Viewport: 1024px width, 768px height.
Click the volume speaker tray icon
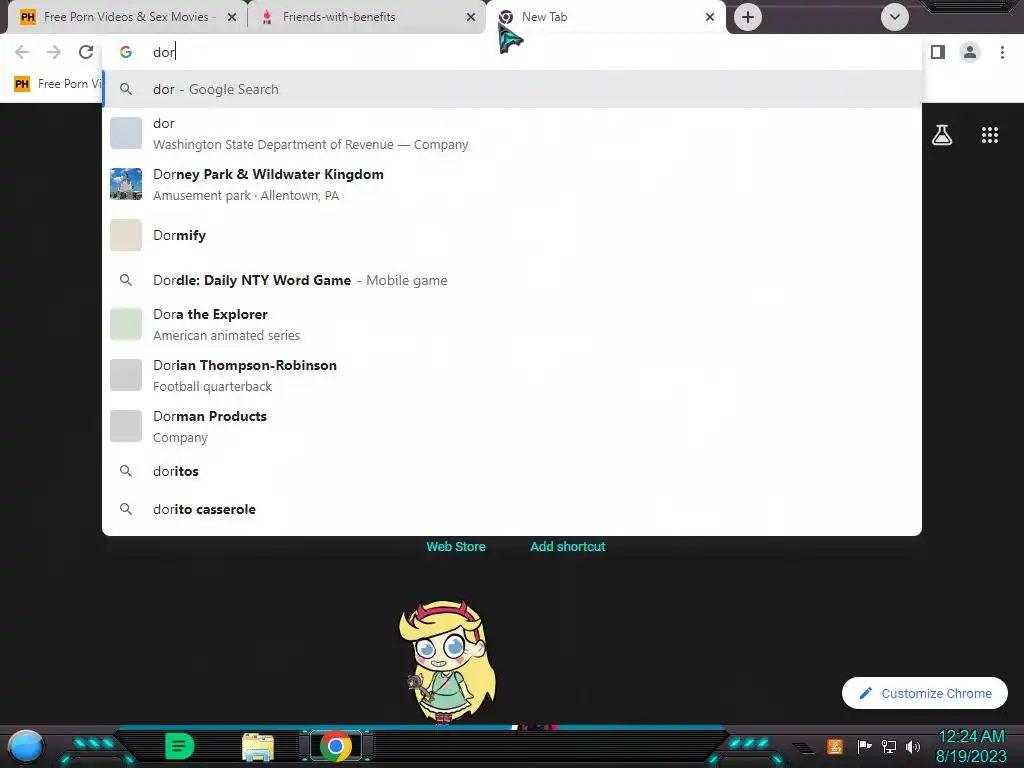tap(913, 746)
